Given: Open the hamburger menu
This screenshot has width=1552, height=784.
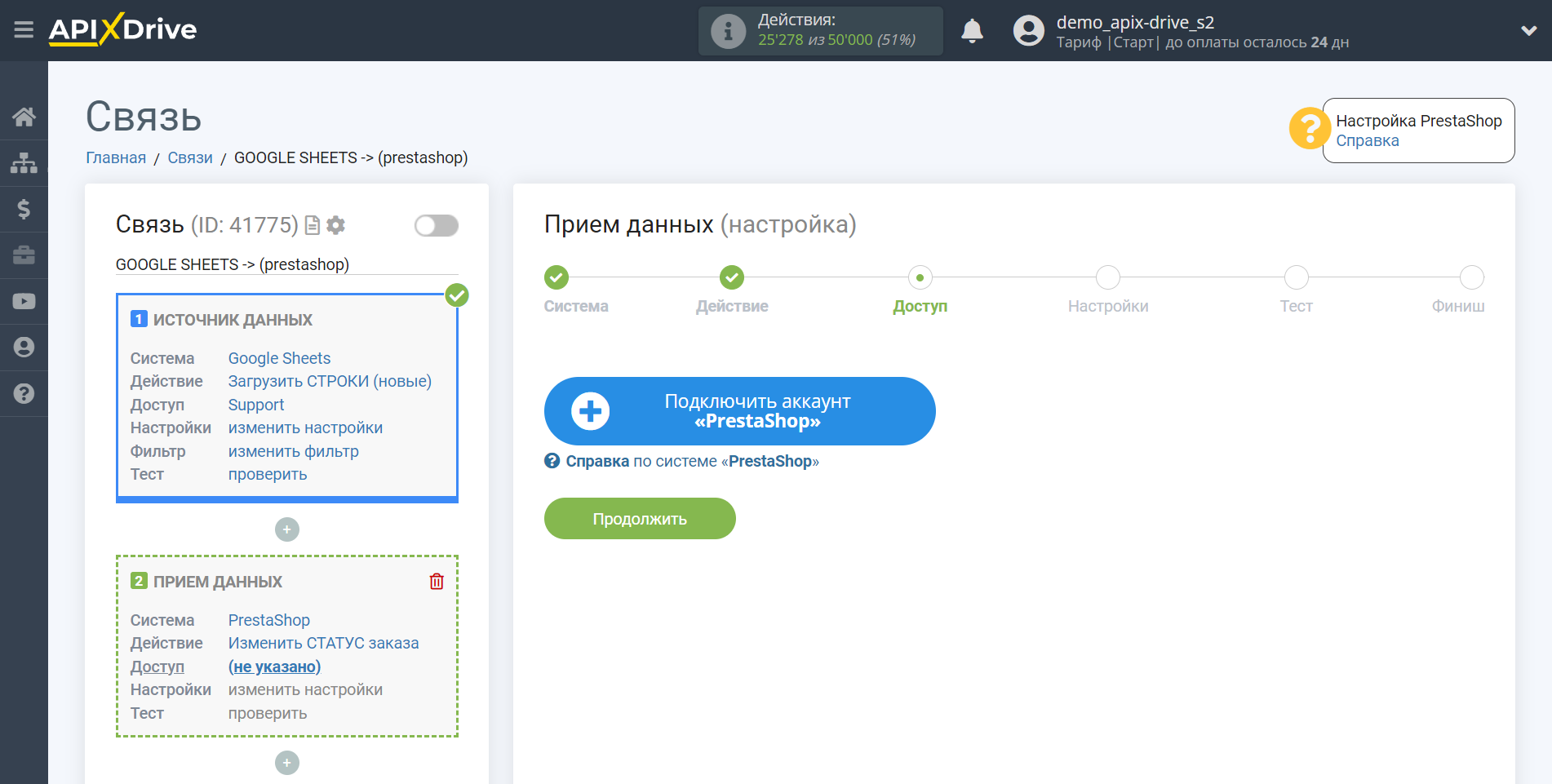Looking at the screenshot, I should (x=24, y=30).
